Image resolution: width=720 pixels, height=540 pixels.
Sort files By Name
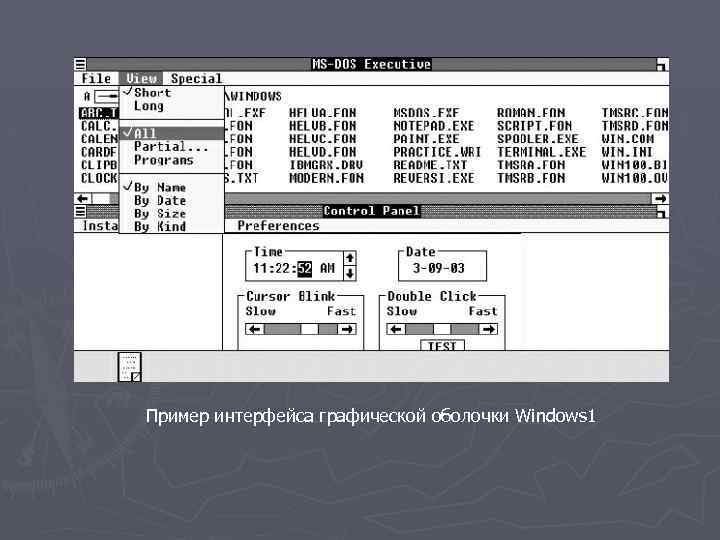(x=172, y=187)
